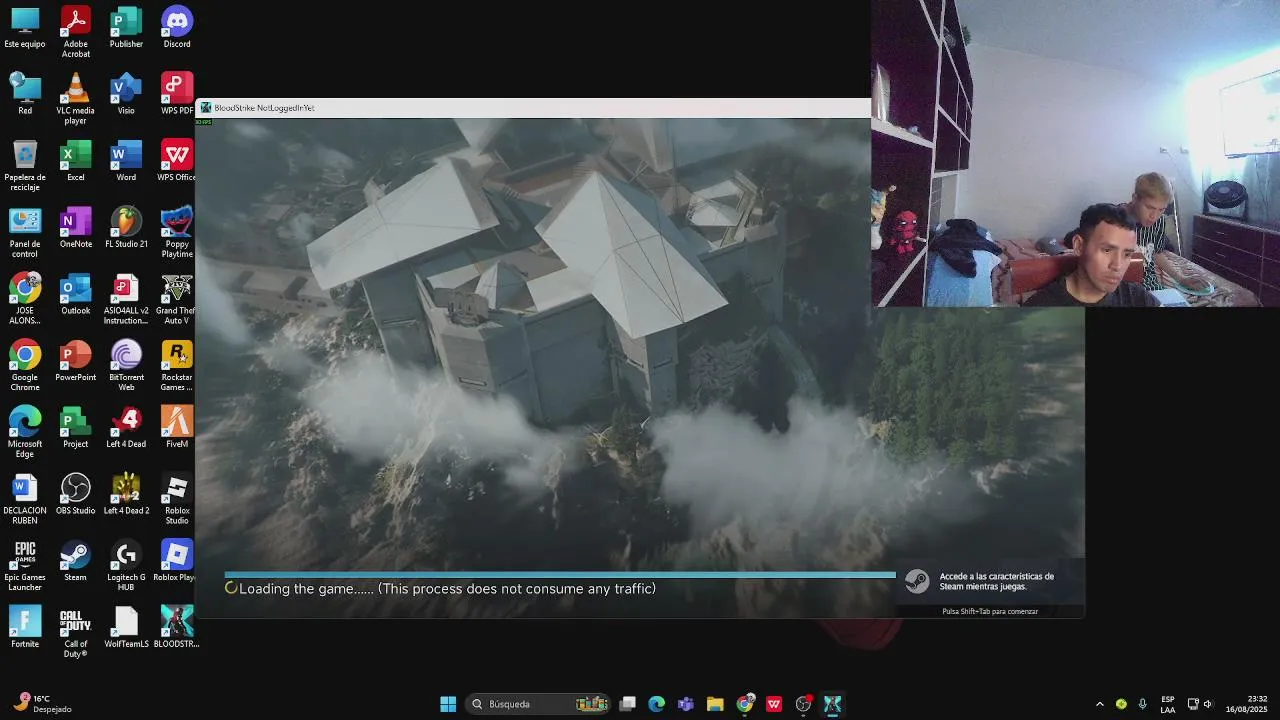The image size is (1280, 720).
Task: Select the JOSE ALONS Chrome profile shortcut
Action: (x=25, y=299)
